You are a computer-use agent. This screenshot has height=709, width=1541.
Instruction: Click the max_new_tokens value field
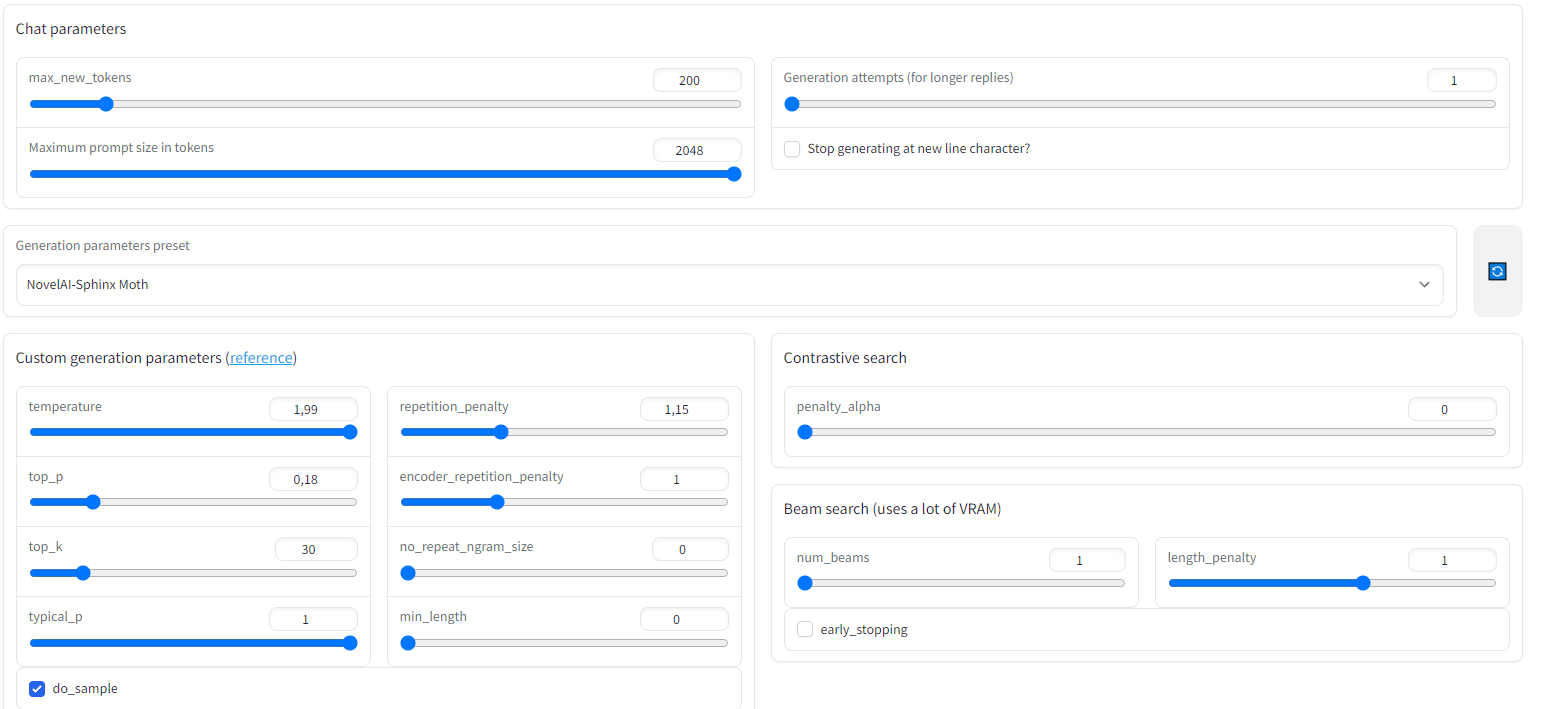(x=697, y=80)
